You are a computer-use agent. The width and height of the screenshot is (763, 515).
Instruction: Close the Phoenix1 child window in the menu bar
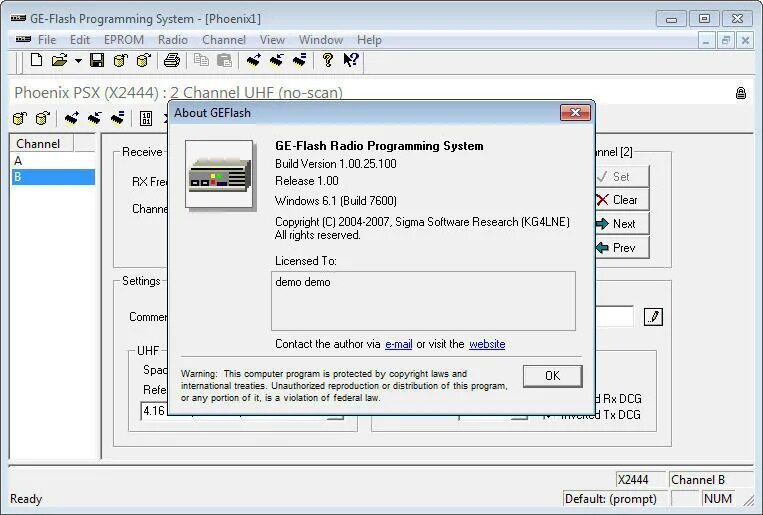click(745, 40)
